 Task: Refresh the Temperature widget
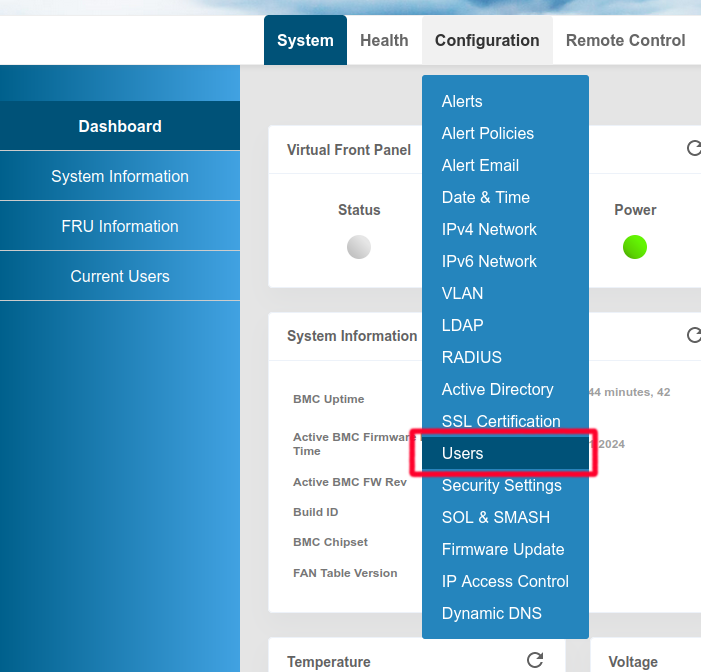(535, 660)
